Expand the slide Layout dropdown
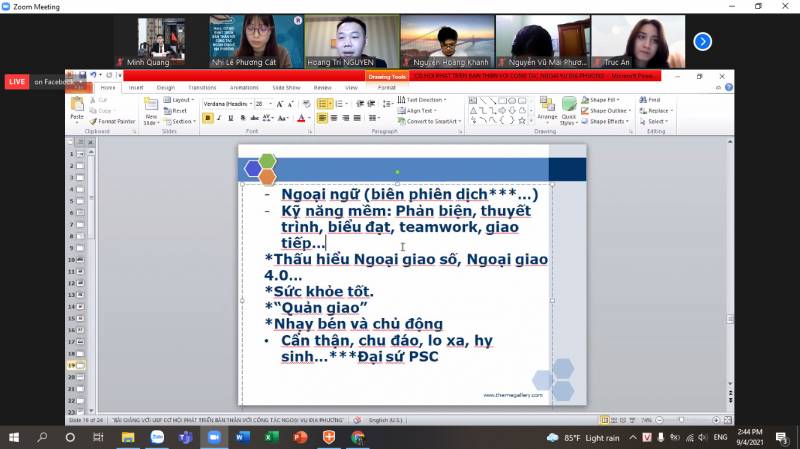This screenshot has width=800, height=449. (x=180, y=100)
